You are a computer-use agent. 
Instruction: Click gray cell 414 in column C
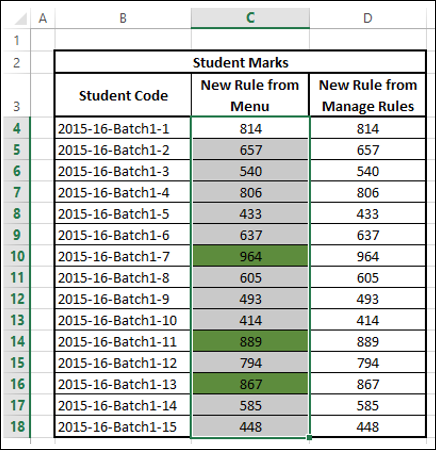250,320
